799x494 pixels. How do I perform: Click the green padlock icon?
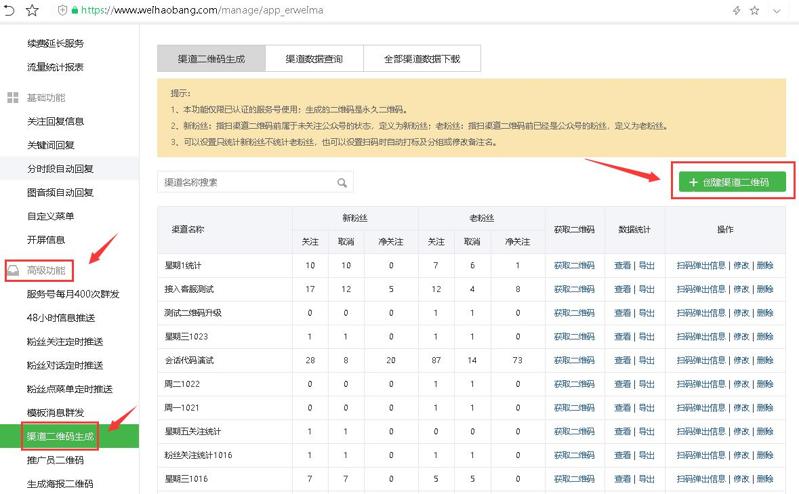tap(74, 10)
